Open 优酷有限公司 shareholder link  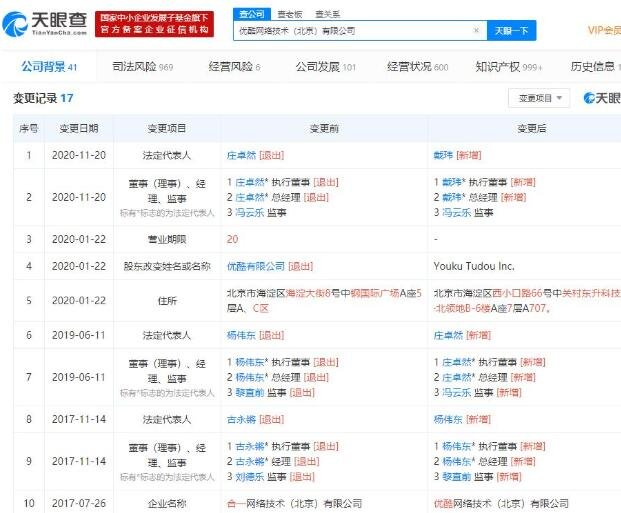coord(256,266)
